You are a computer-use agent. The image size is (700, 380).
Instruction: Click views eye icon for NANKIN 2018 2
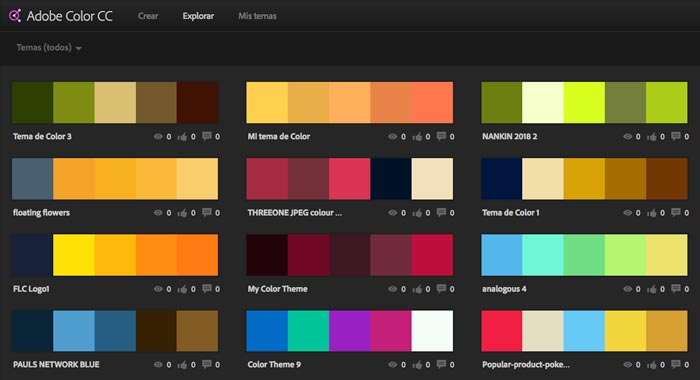[x=627, y=137]
